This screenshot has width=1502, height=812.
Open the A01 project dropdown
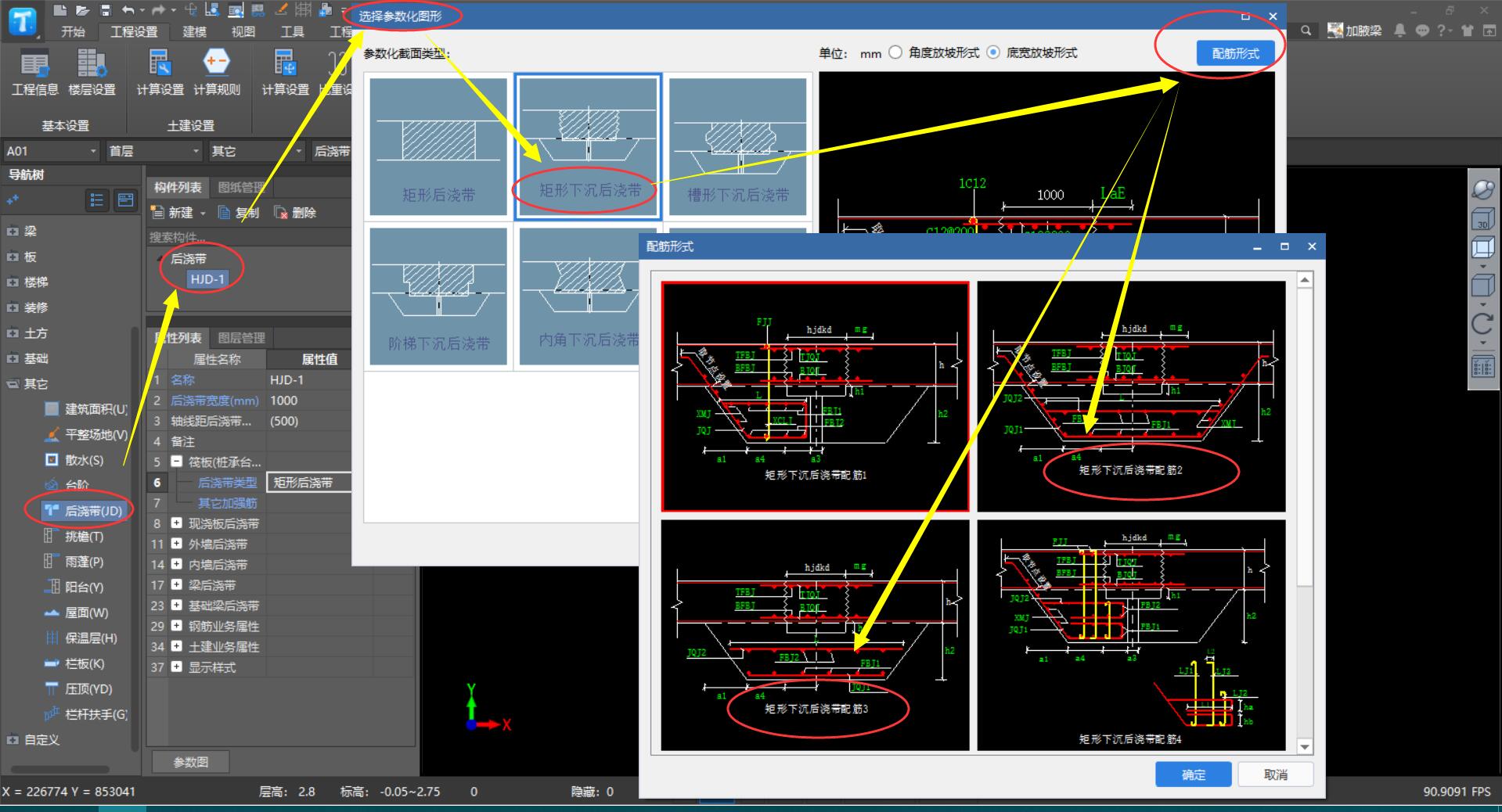52,151
